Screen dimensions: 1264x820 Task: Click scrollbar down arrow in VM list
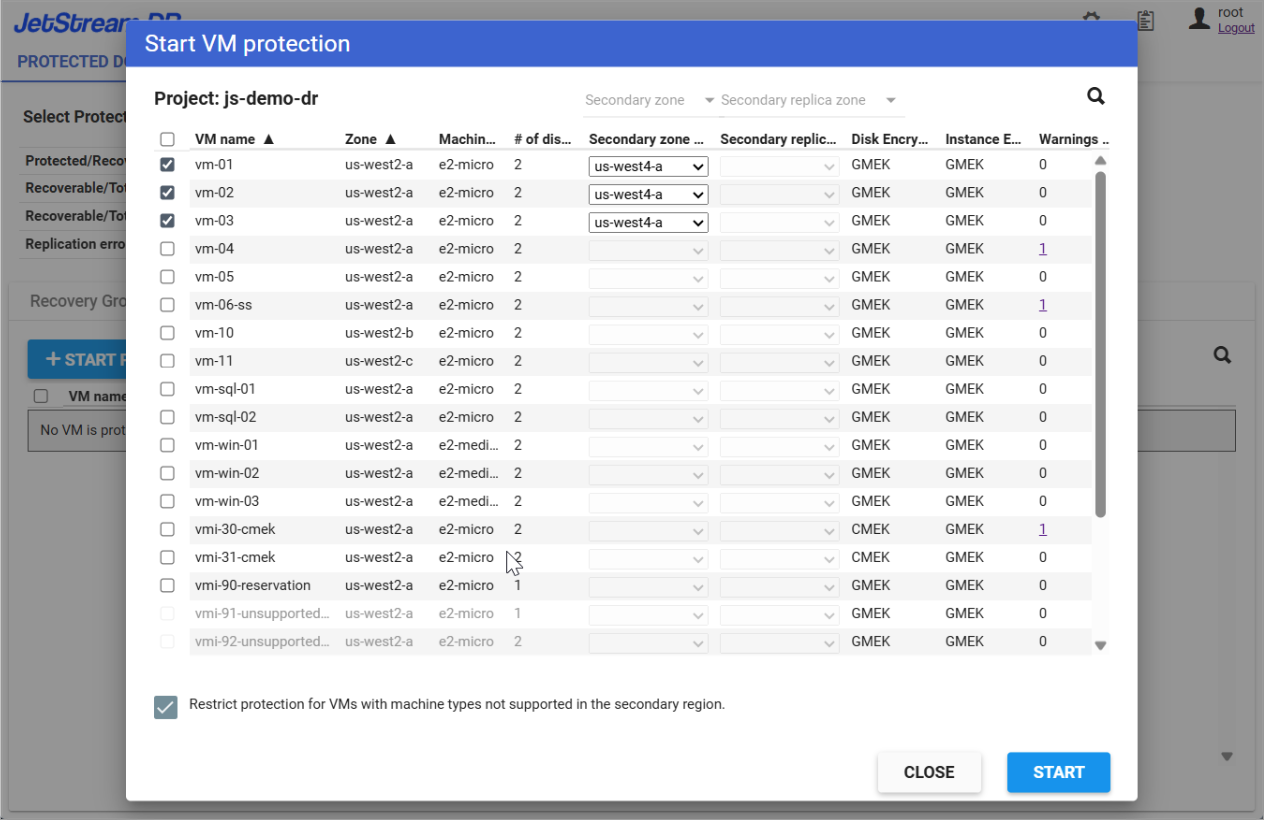(x=1101, y=646)
